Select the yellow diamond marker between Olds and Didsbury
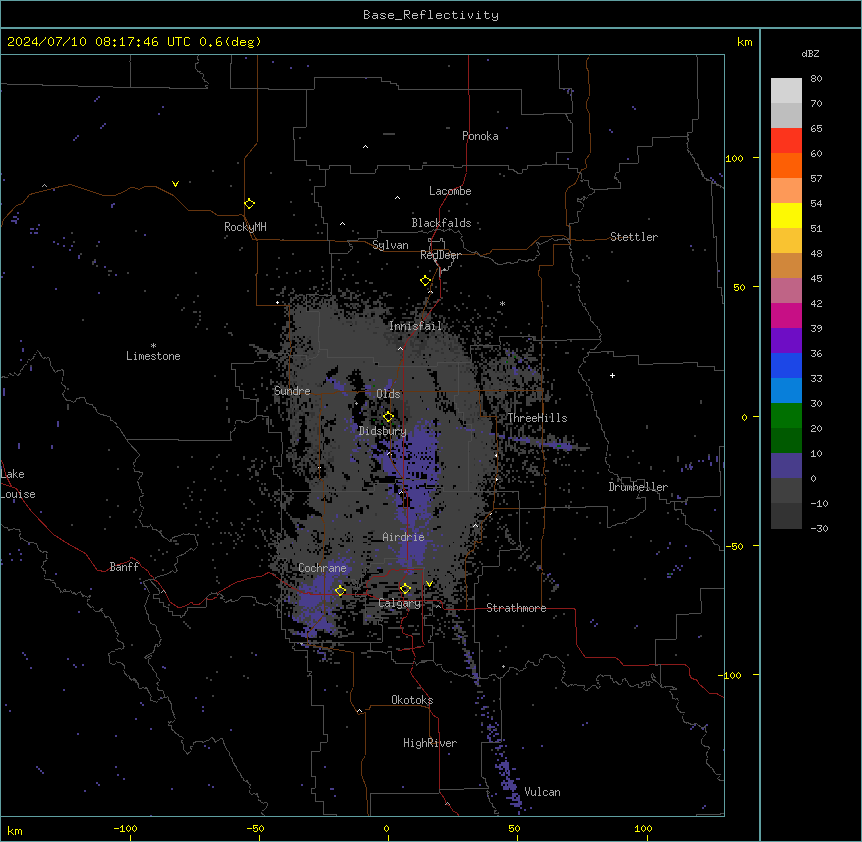 pos(388,417)
